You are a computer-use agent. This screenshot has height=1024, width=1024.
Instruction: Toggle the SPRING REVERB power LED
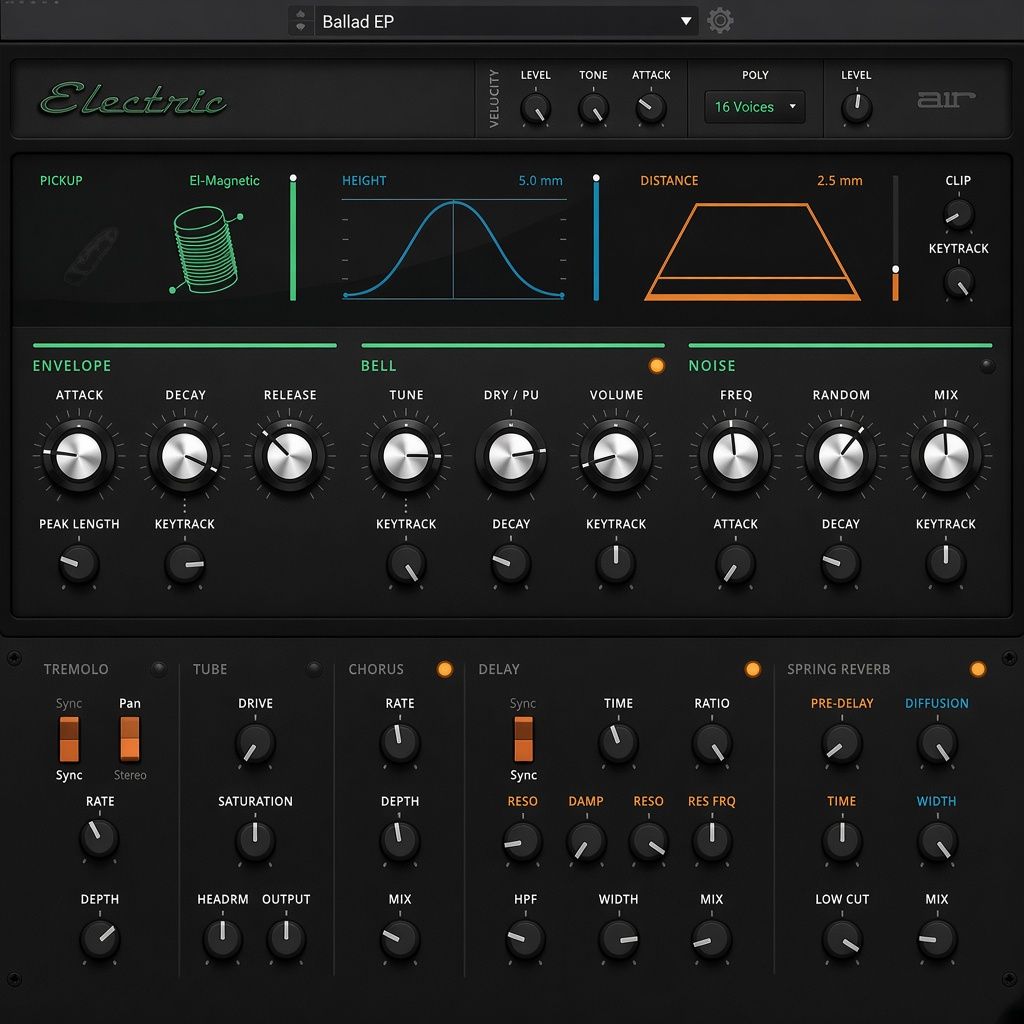[x=978, y=669]
